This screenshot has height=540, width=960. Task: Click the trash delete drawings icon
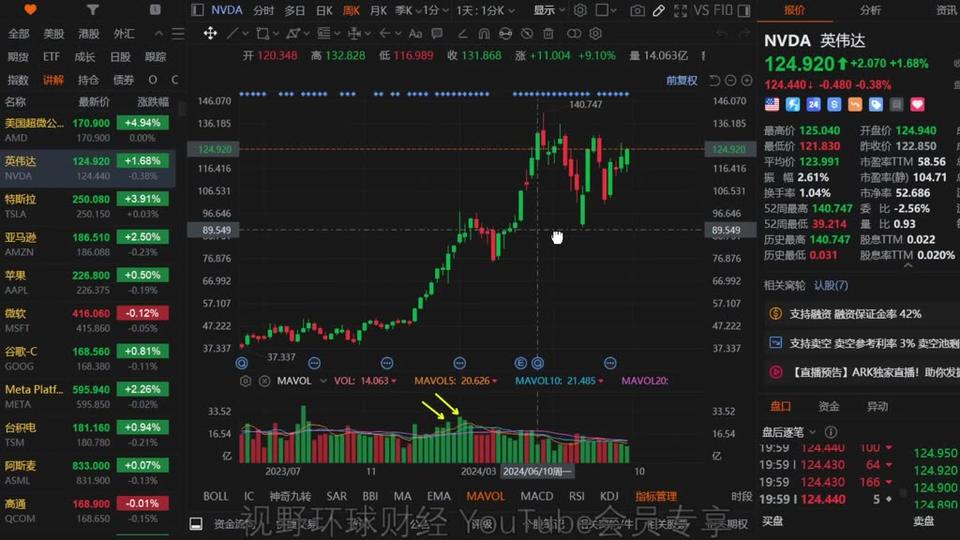pyautogui.click(x=548, y=33)
